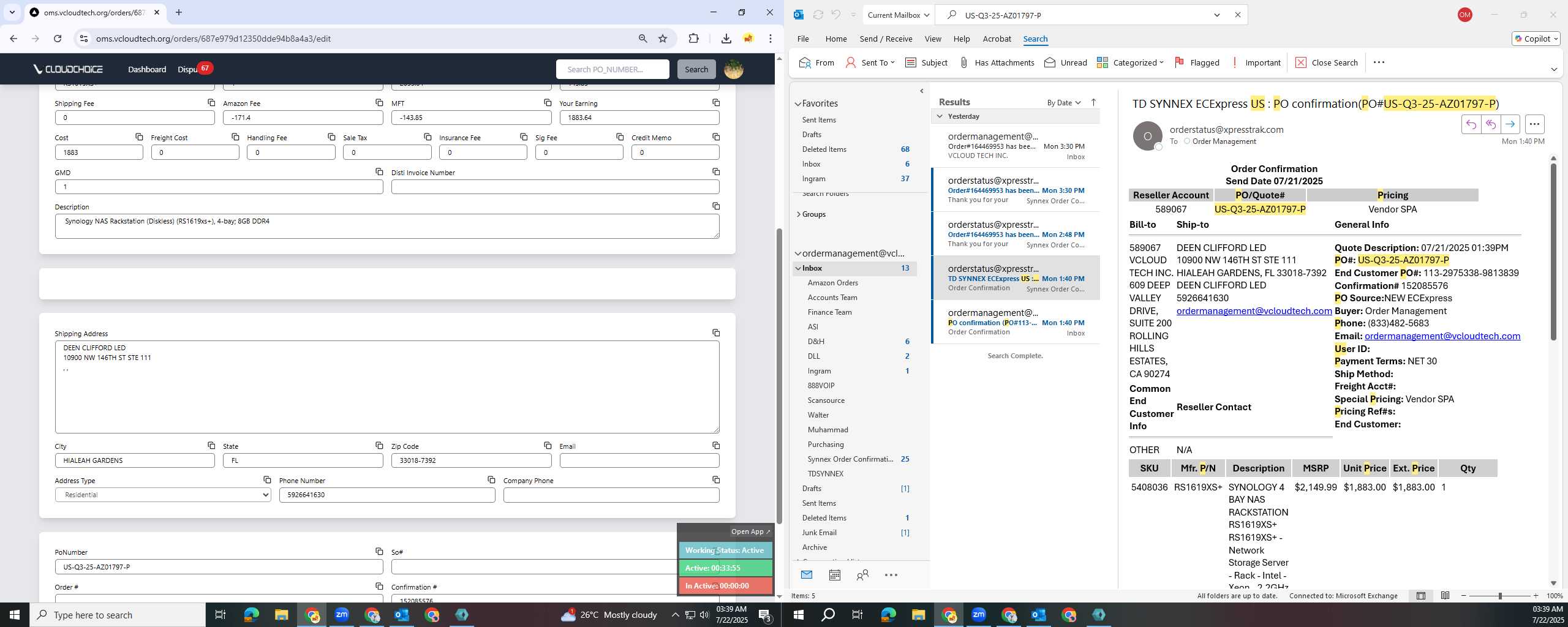Open the user avatar in CloudChoice header

coord(733,69)
